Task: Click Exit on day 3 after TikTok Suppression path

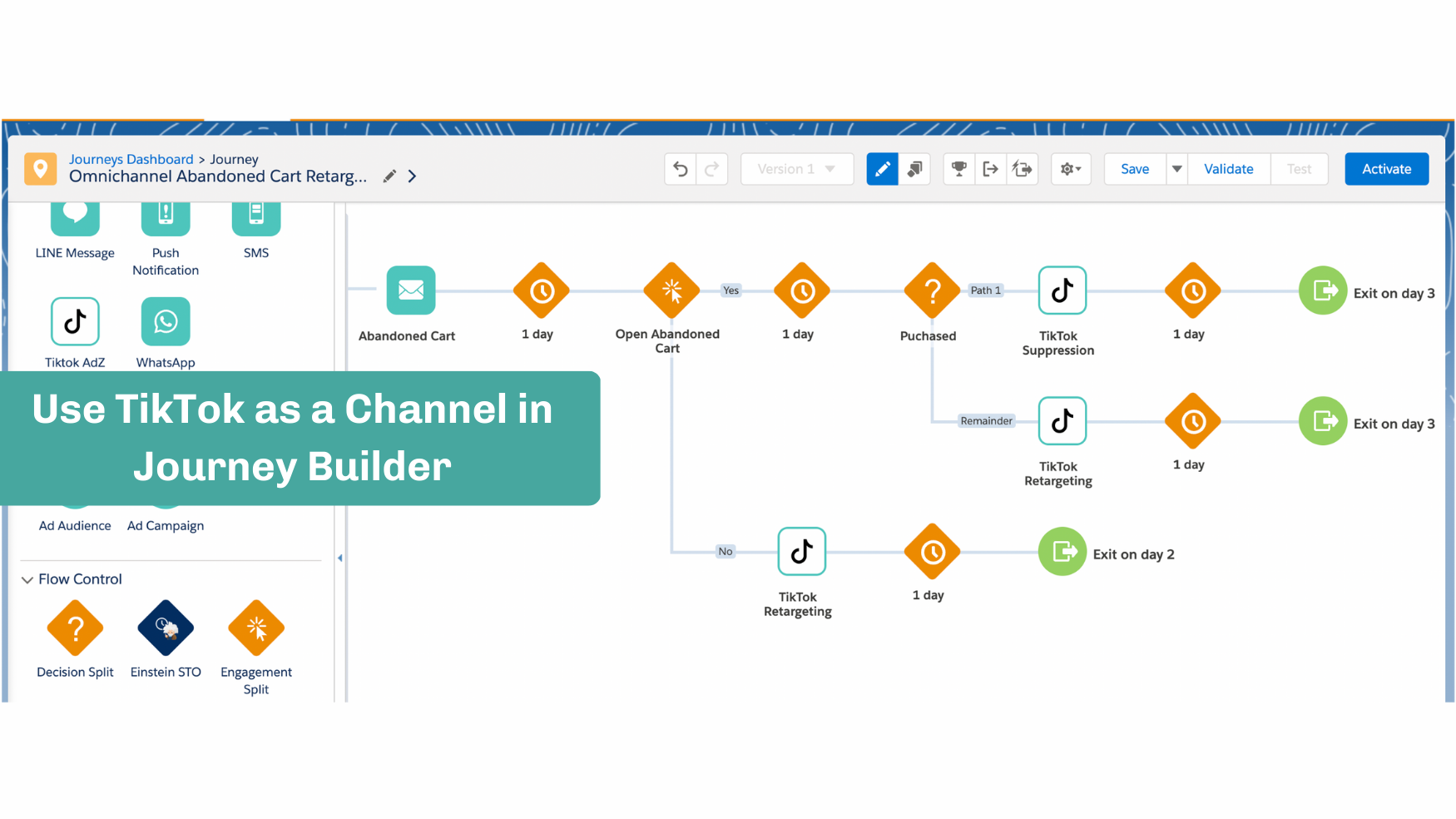Action: (x=1323, y=290)
